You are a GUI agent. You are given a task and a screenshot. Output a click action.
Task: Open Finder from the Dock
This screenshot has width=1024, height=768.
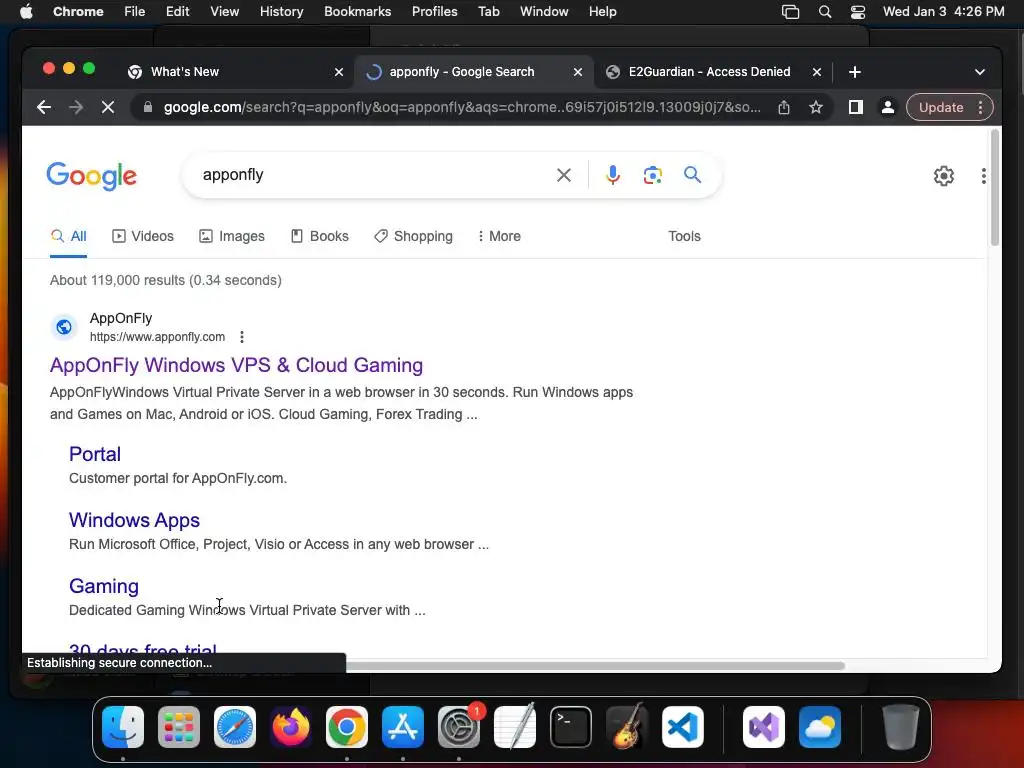pyautogui.click(x=123, y=727)
